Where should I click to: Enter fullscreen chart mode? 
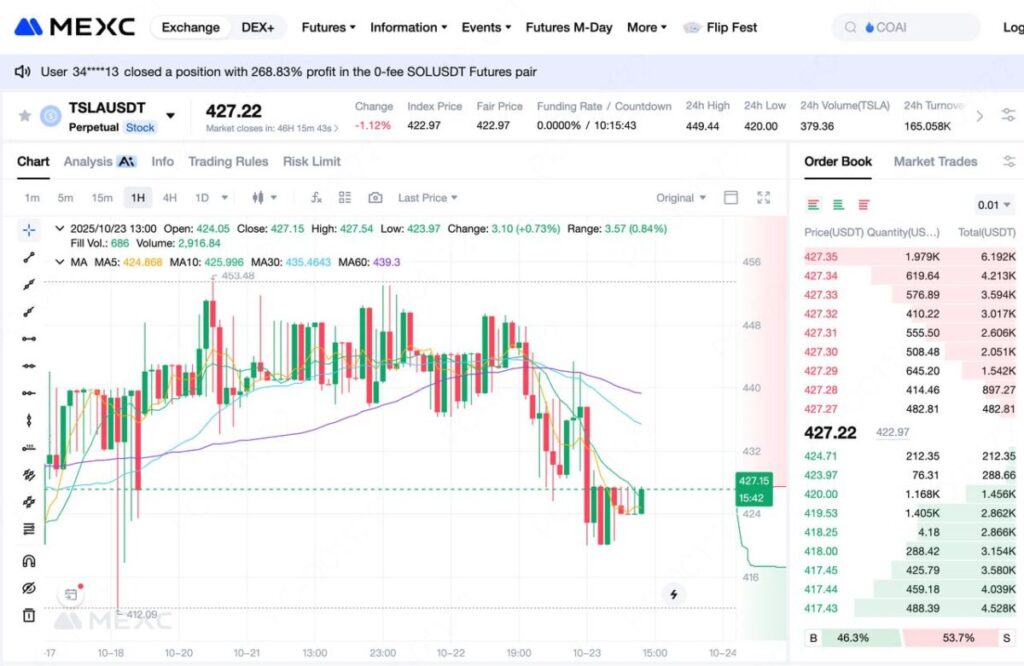coord(764,198)
